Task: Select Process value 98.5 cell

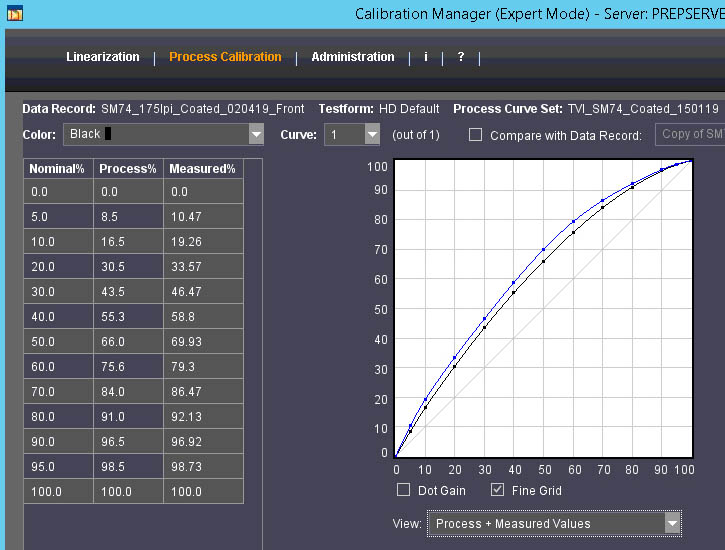Action: 128,466
